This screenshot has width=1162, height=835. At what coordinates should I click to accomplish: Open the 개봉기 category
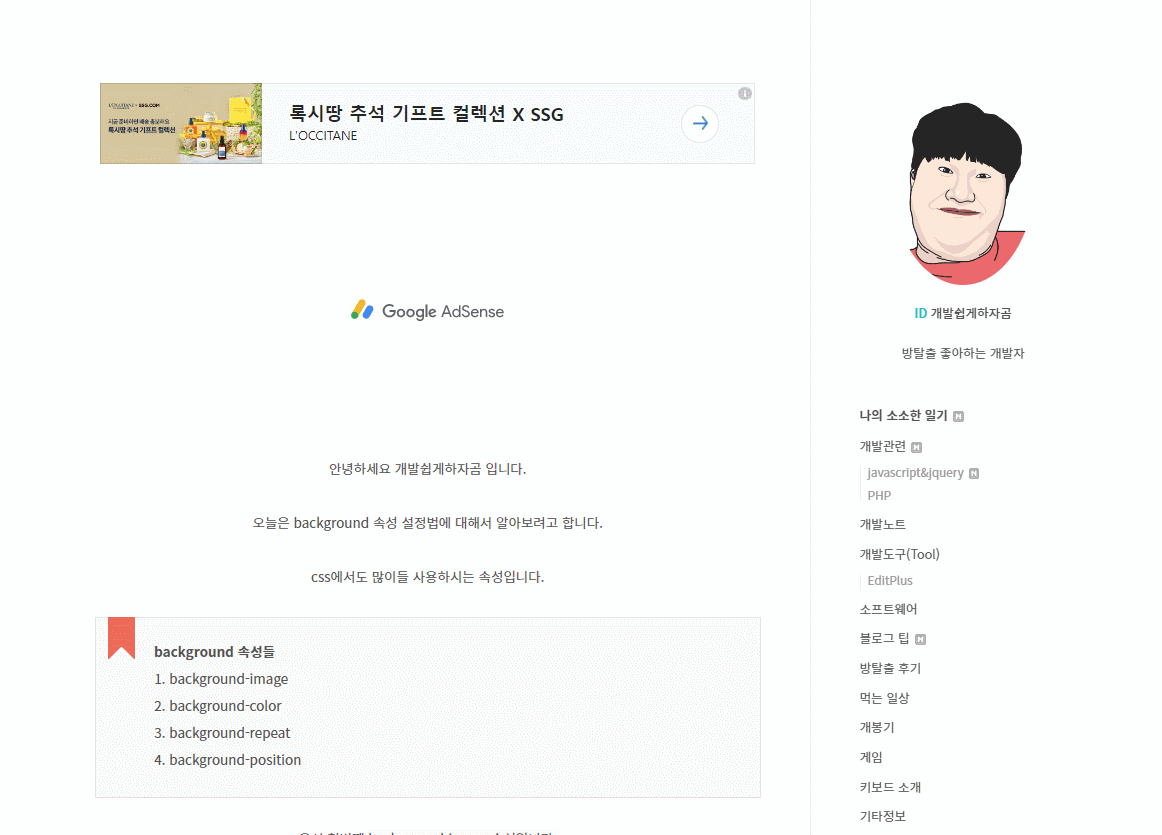[877, 728]
